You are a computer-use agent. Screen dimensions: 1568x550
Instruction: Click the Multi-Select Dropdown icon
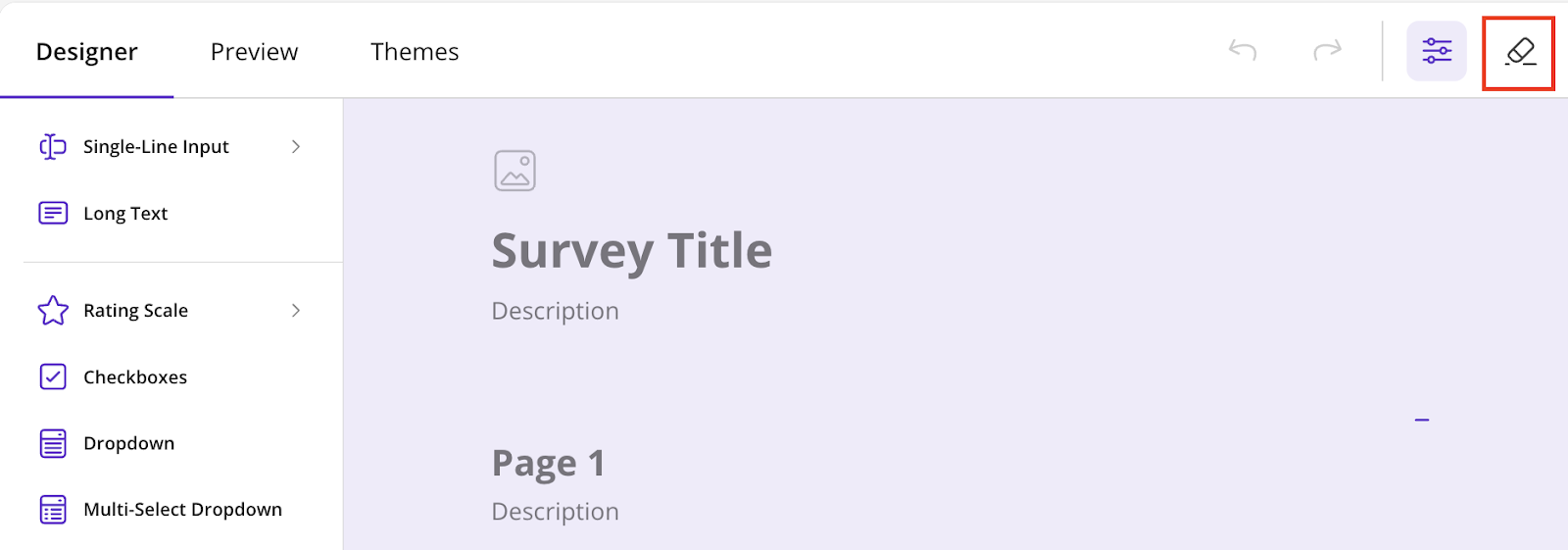point(53,510)
